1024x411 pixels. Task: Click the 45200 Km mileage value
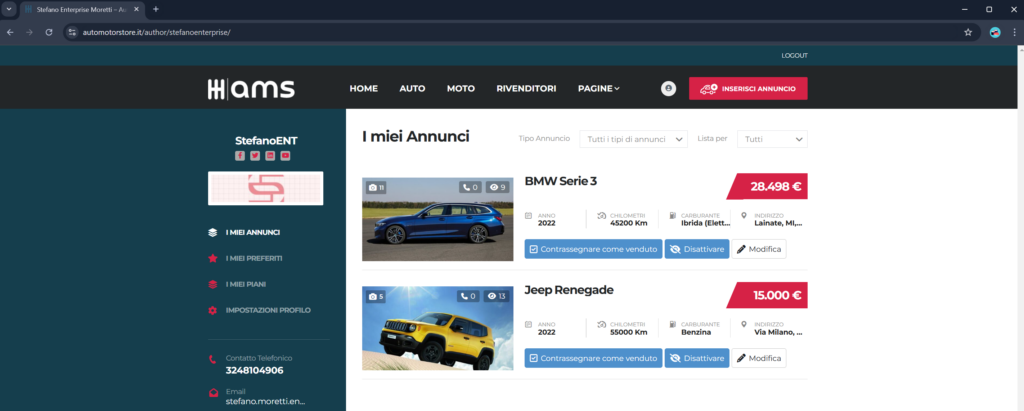point(628,223)
